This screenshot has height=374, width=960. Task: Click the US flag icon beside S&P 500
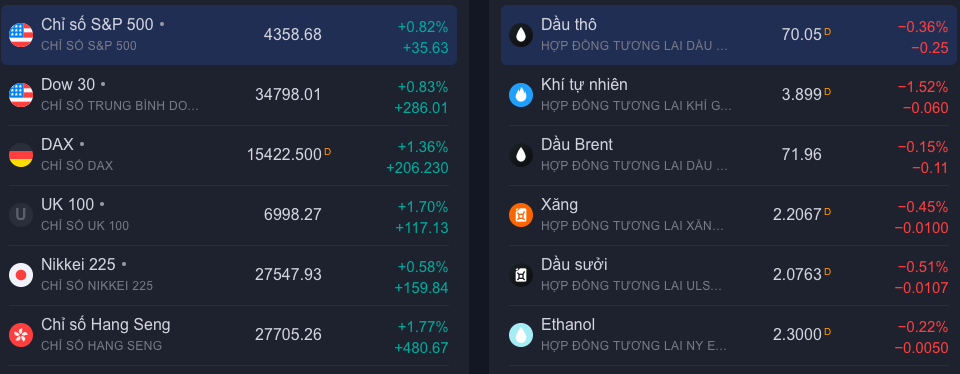tap(21, 35)
